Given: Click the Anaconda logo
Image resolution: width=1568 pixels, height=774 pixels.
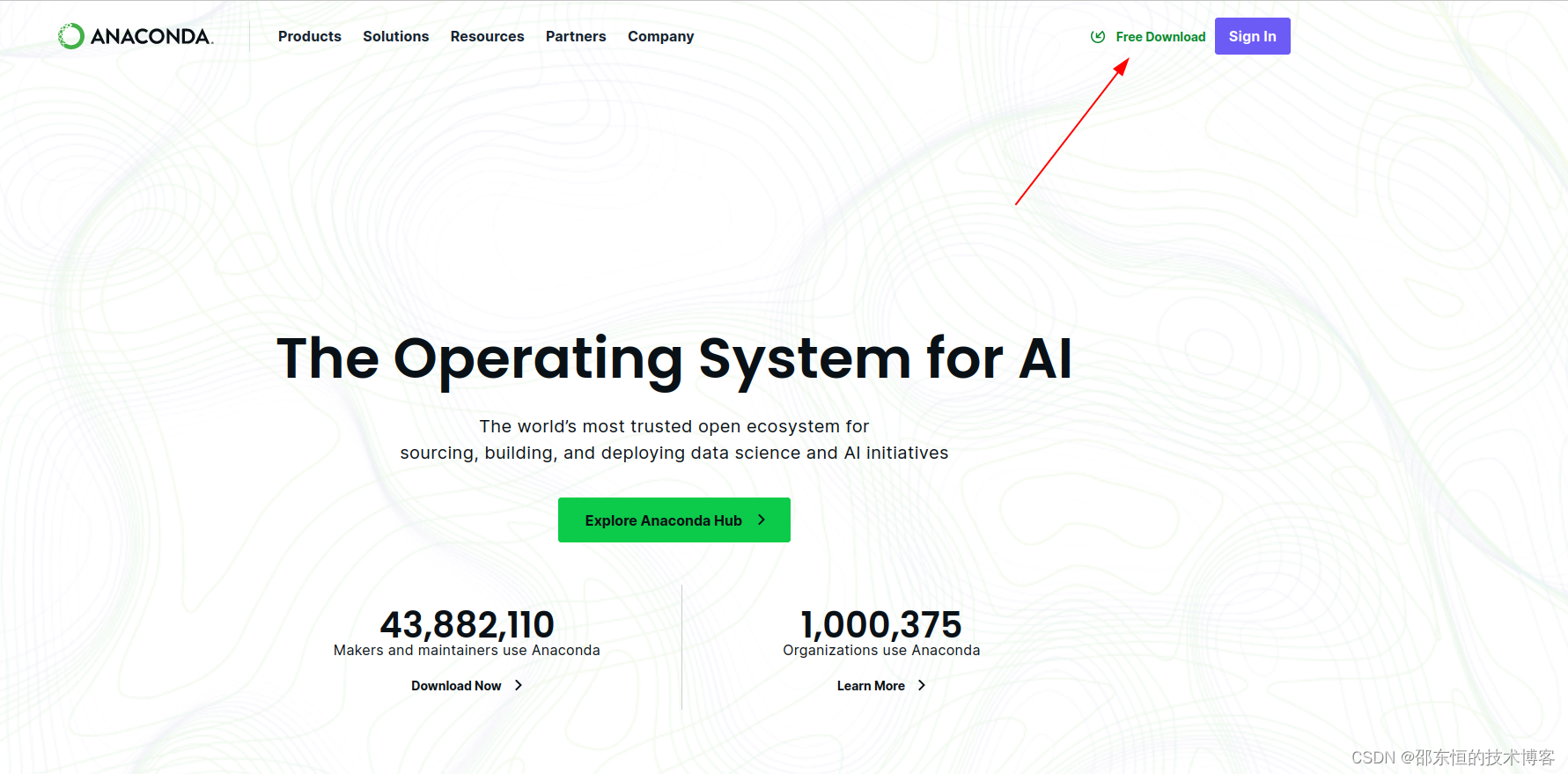Looking at the screenshot, I should point(136,36).
